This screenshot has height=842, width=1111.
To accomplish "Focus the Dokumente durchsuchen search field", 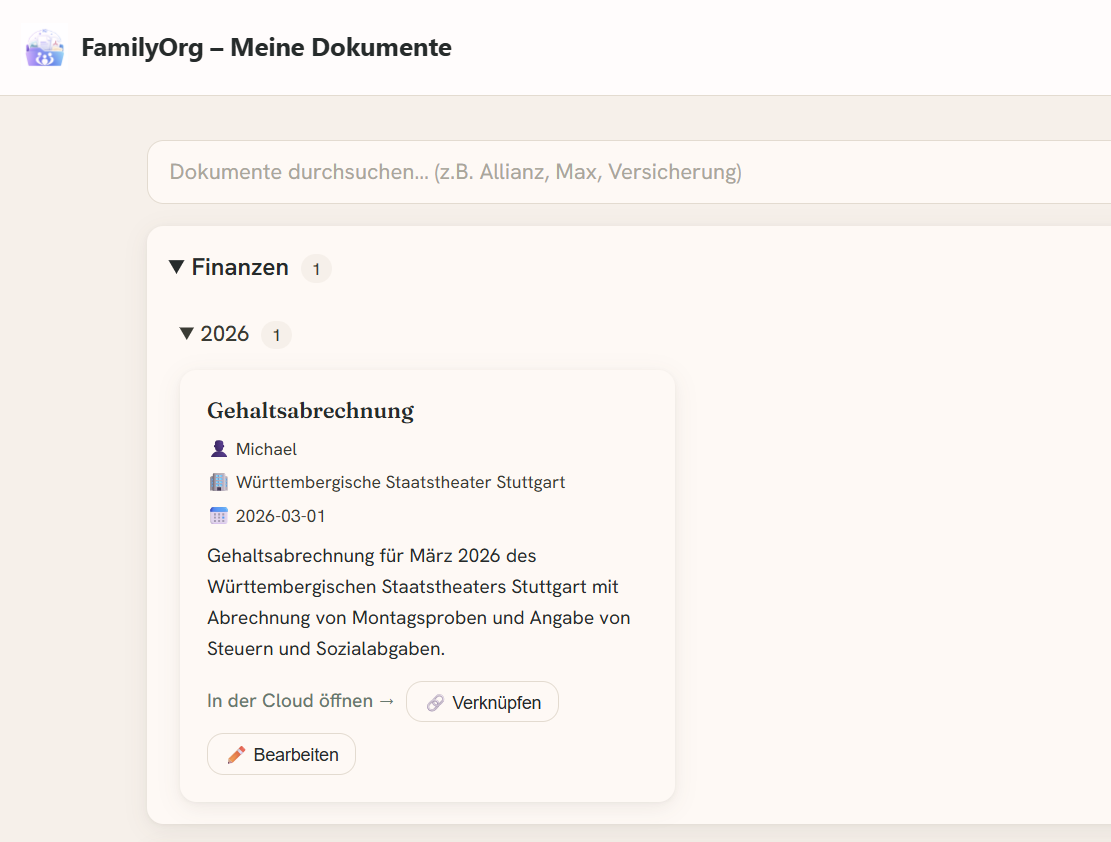I will click(629, 172).
